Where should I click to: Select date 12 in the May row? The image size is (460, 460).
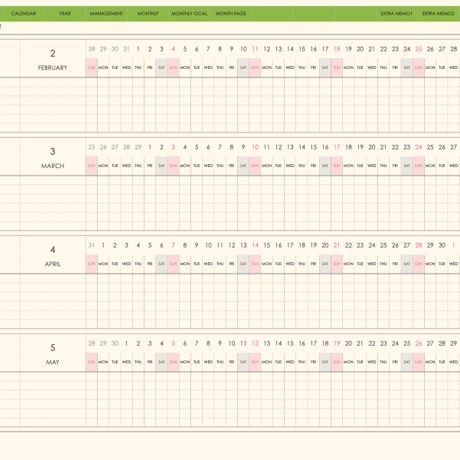coord(255,343)
